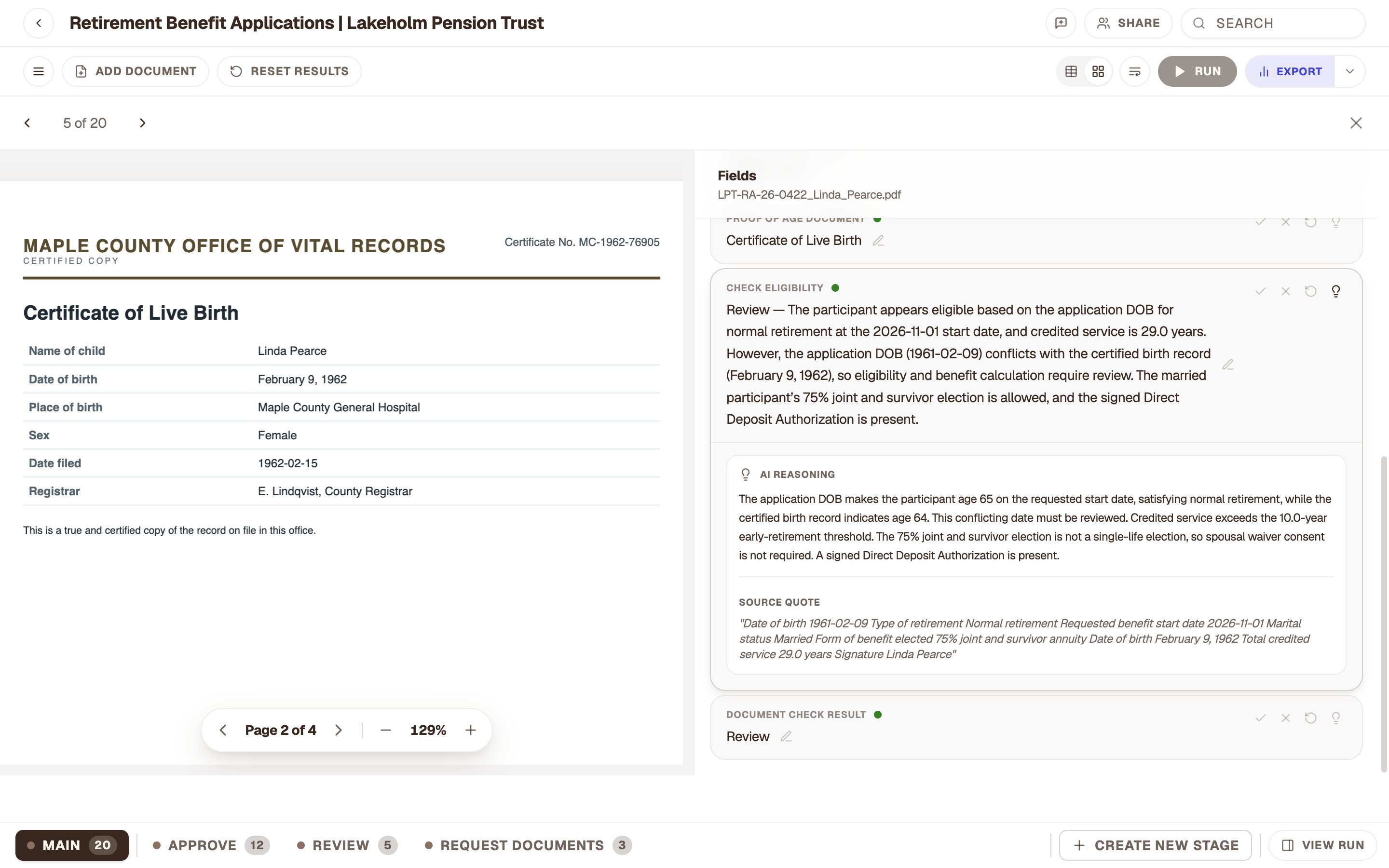The height and width of the screenshot is (868, 1389).
Task: Click Create New Stage
Action: pyautogui.click(x=1156, y=845)
